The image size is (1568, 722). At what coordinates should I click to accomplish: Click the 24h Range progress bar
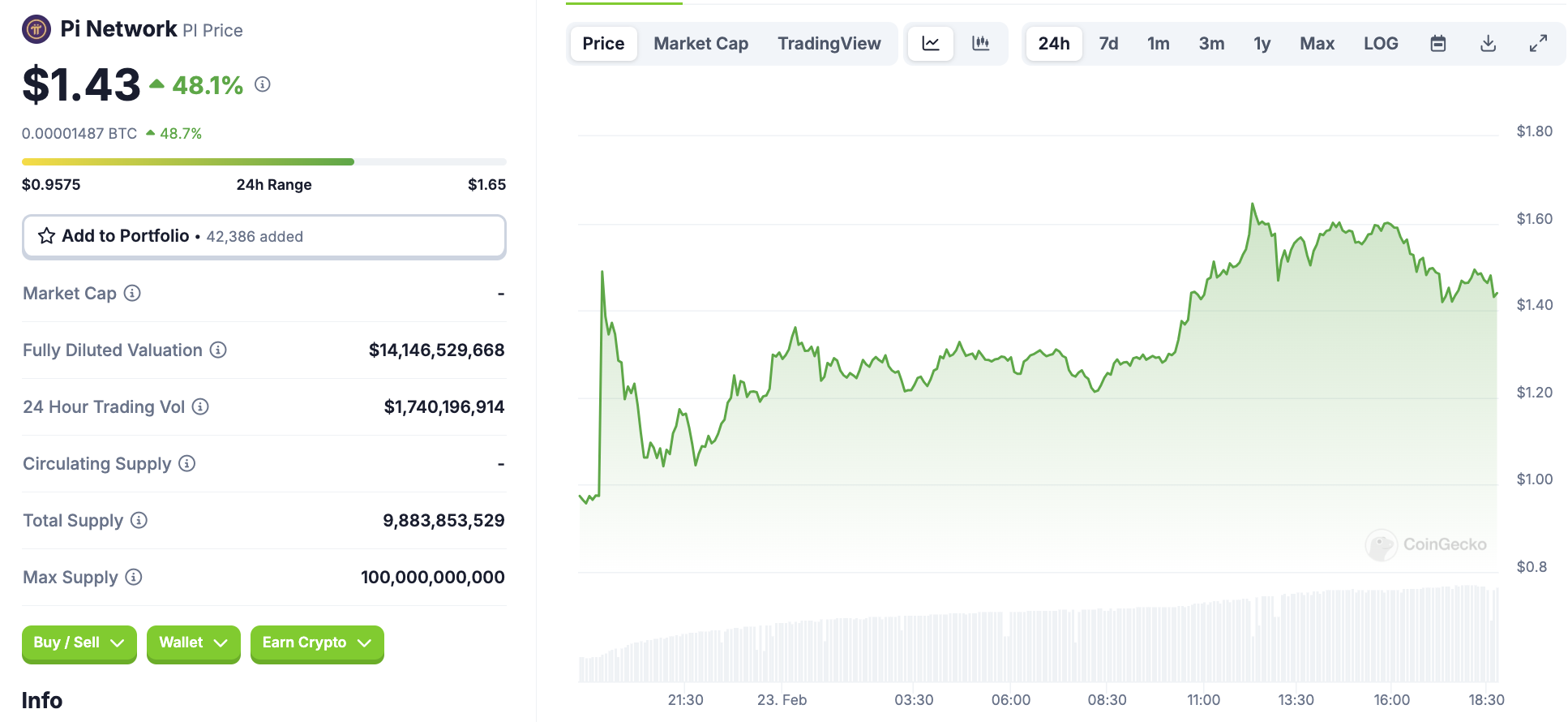(263, 162)
